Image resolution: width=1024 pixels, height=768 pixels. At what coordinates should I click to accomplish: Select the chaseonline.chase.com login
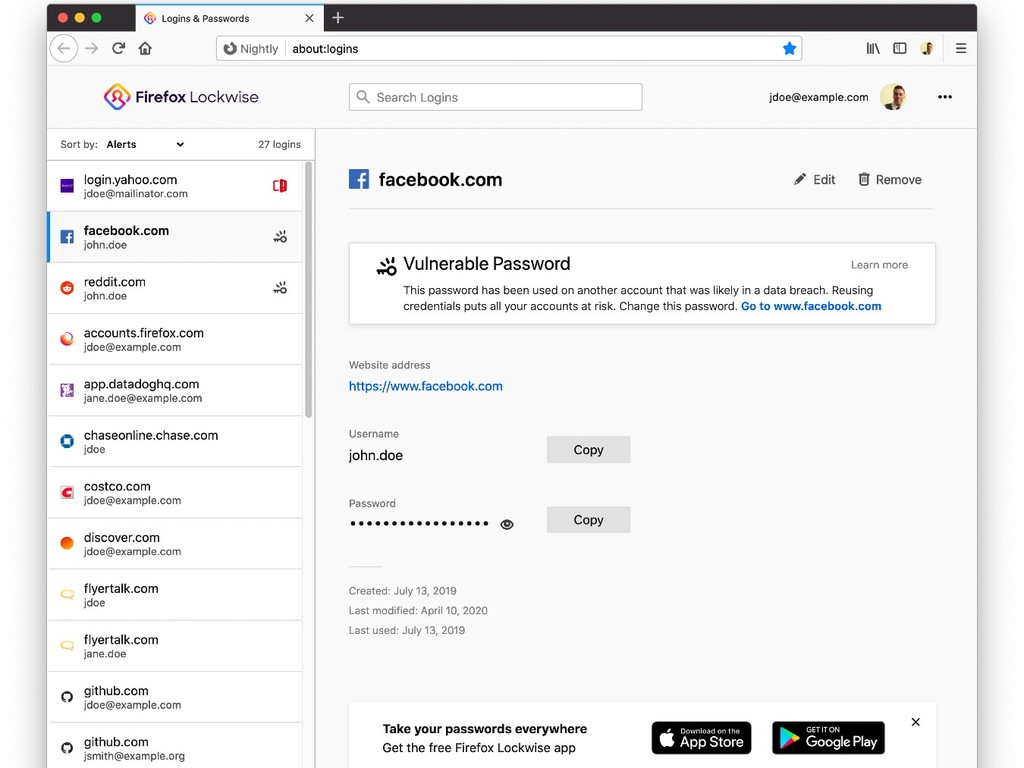coord(175,441)
